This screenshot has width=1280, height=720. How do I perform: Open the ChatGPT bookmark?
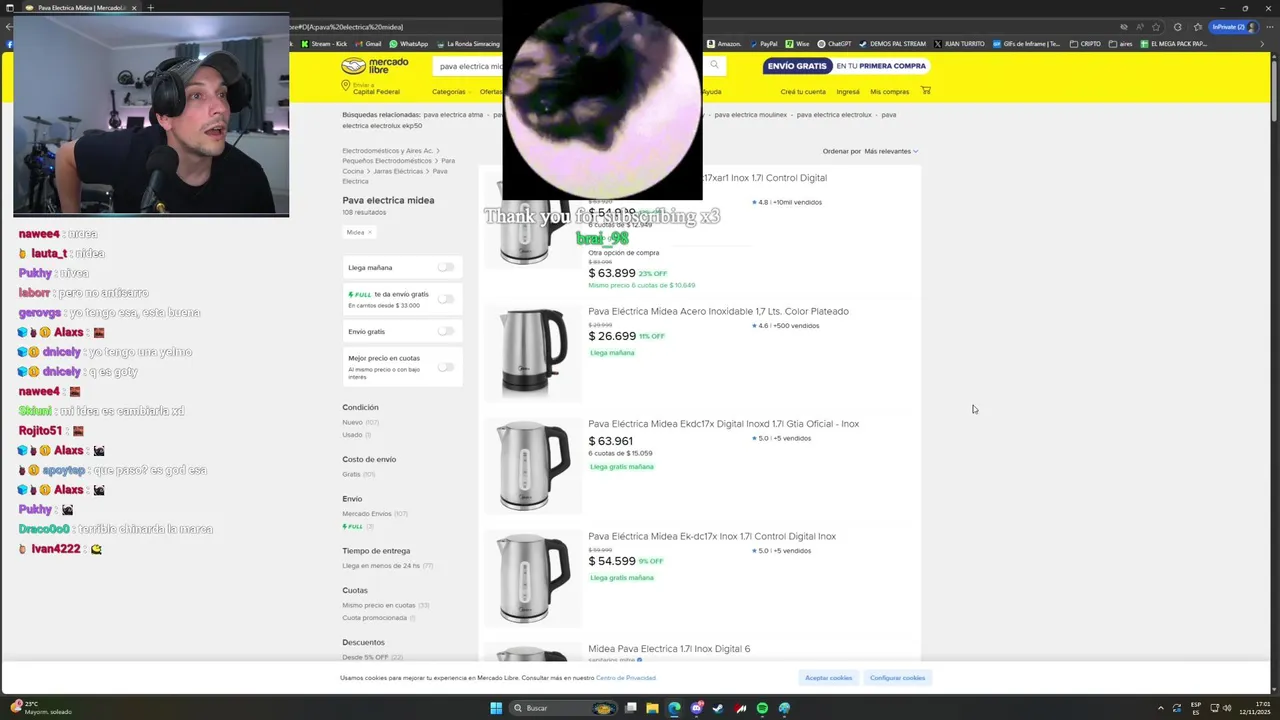(834, 44)
